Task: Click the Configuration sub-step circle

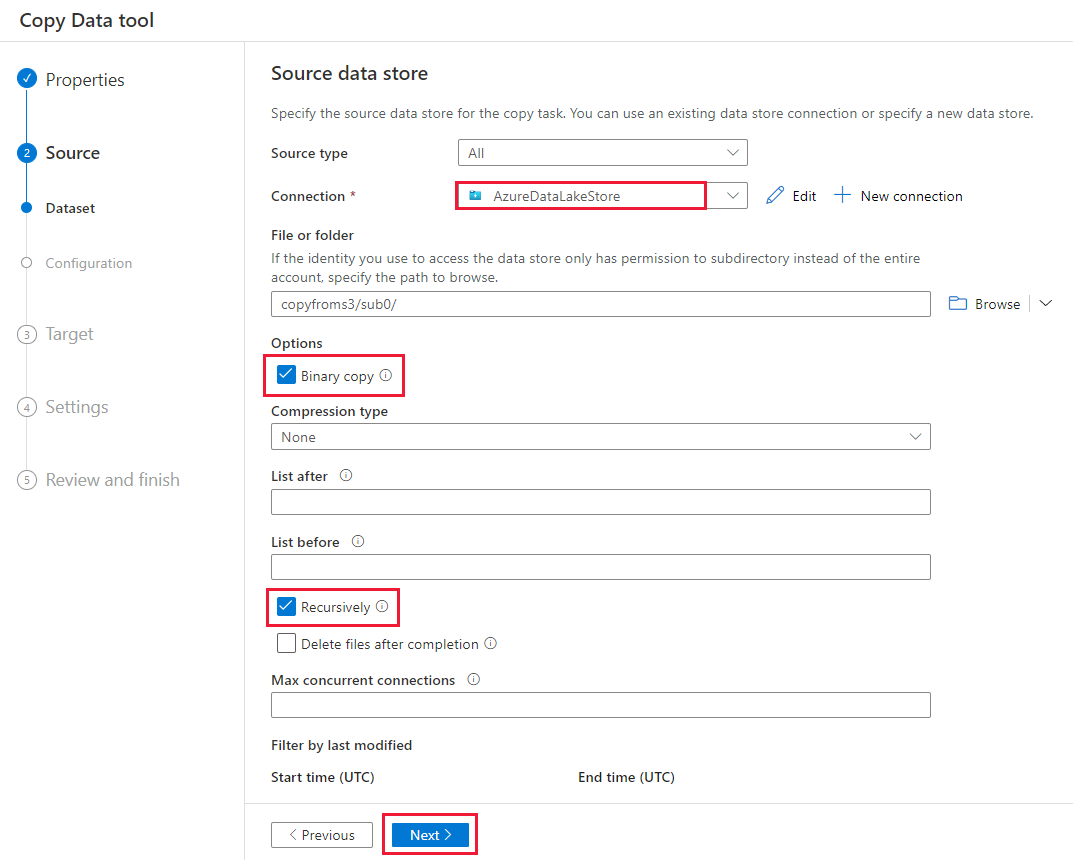Action: tap(27, 263)
